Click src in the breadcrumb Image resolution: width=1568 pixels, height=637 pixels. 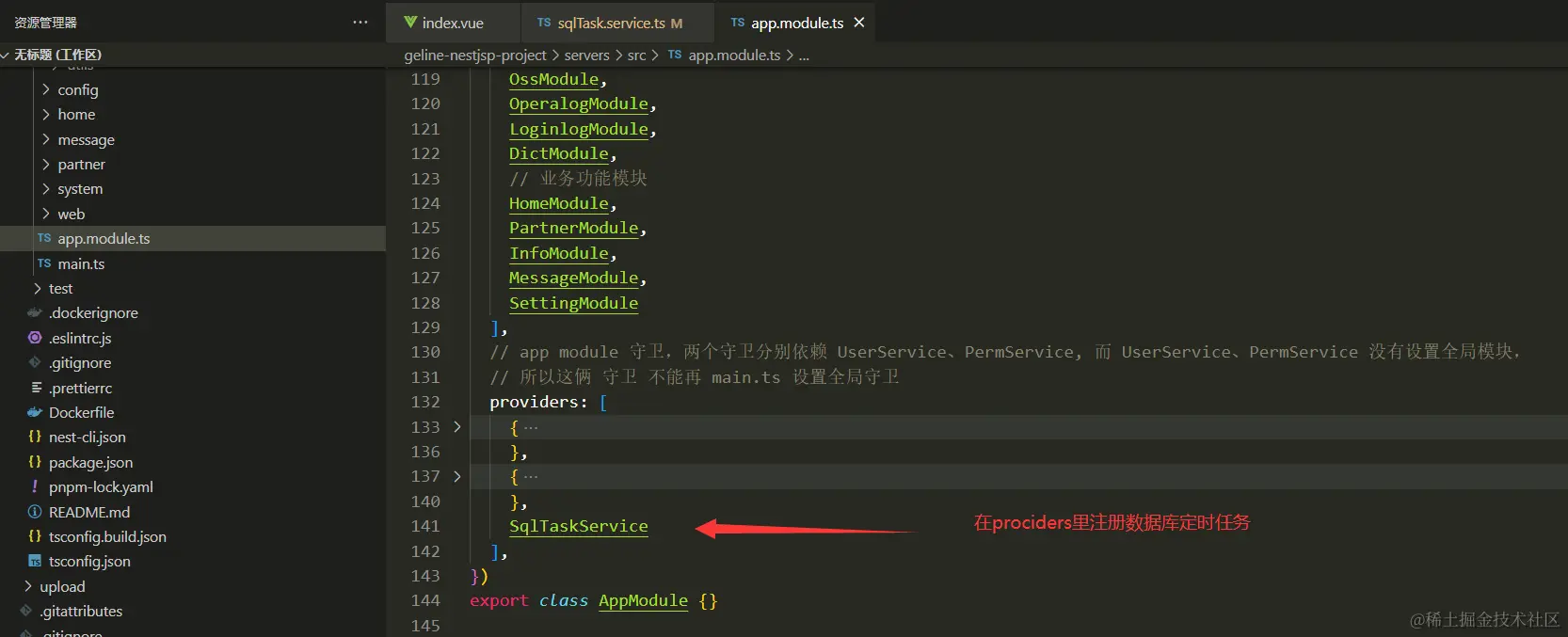pos(637,56)
